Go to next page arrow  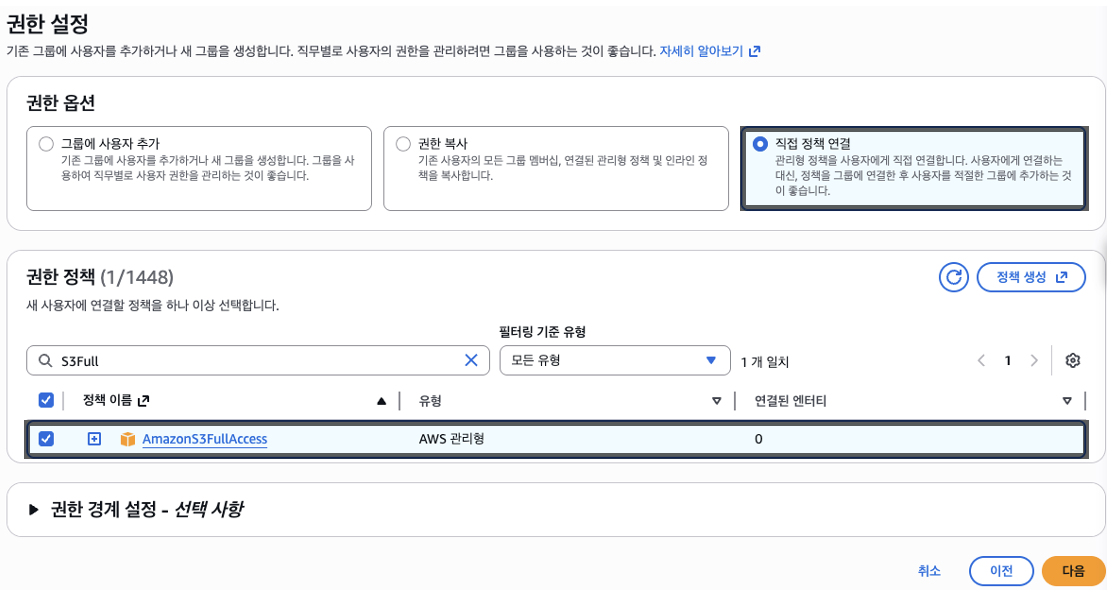[x=1034, y=361]
